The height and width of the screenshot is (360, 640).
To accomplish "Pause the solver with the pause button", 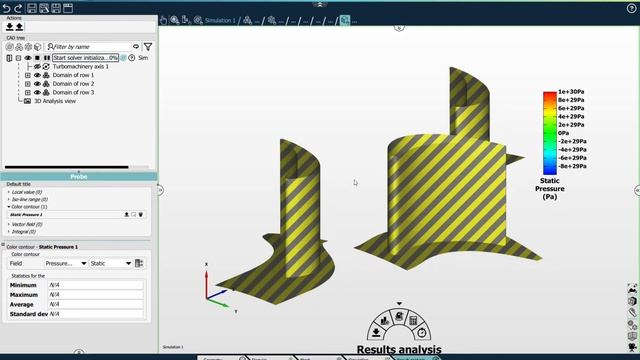I will [47, 58].
